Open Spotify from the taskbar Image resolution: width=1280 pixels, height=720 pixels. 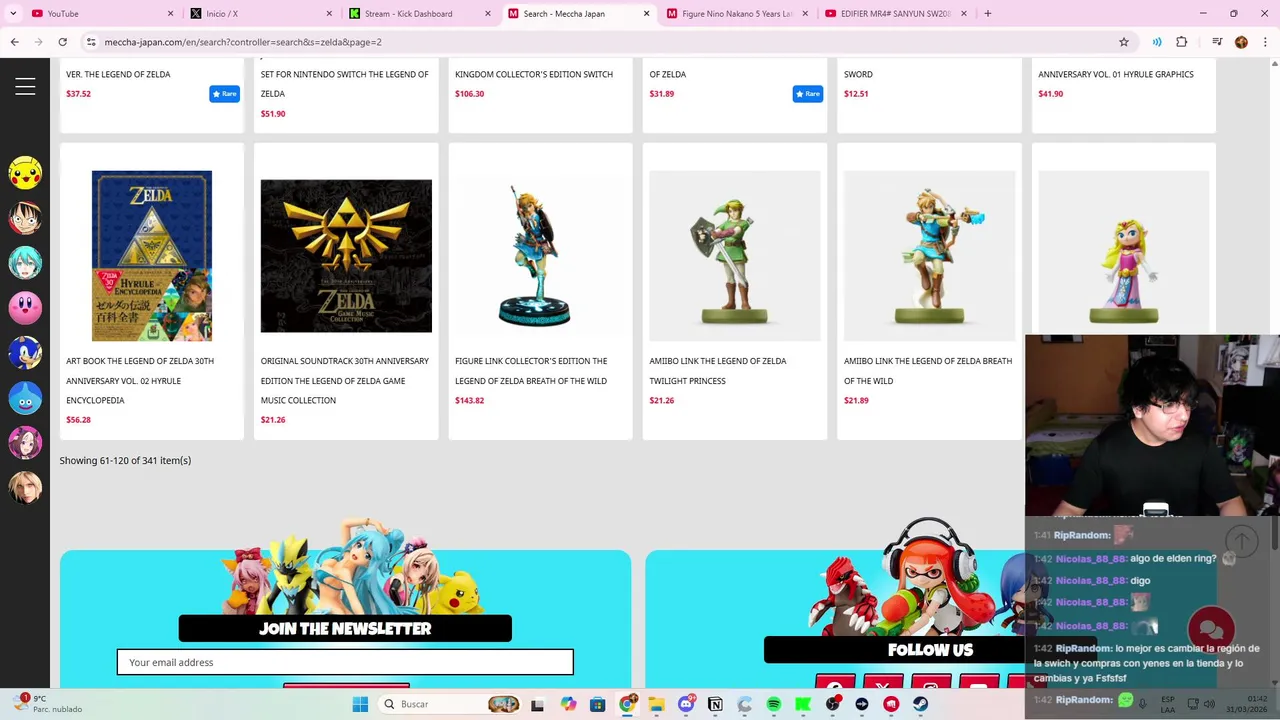(774, 704)
